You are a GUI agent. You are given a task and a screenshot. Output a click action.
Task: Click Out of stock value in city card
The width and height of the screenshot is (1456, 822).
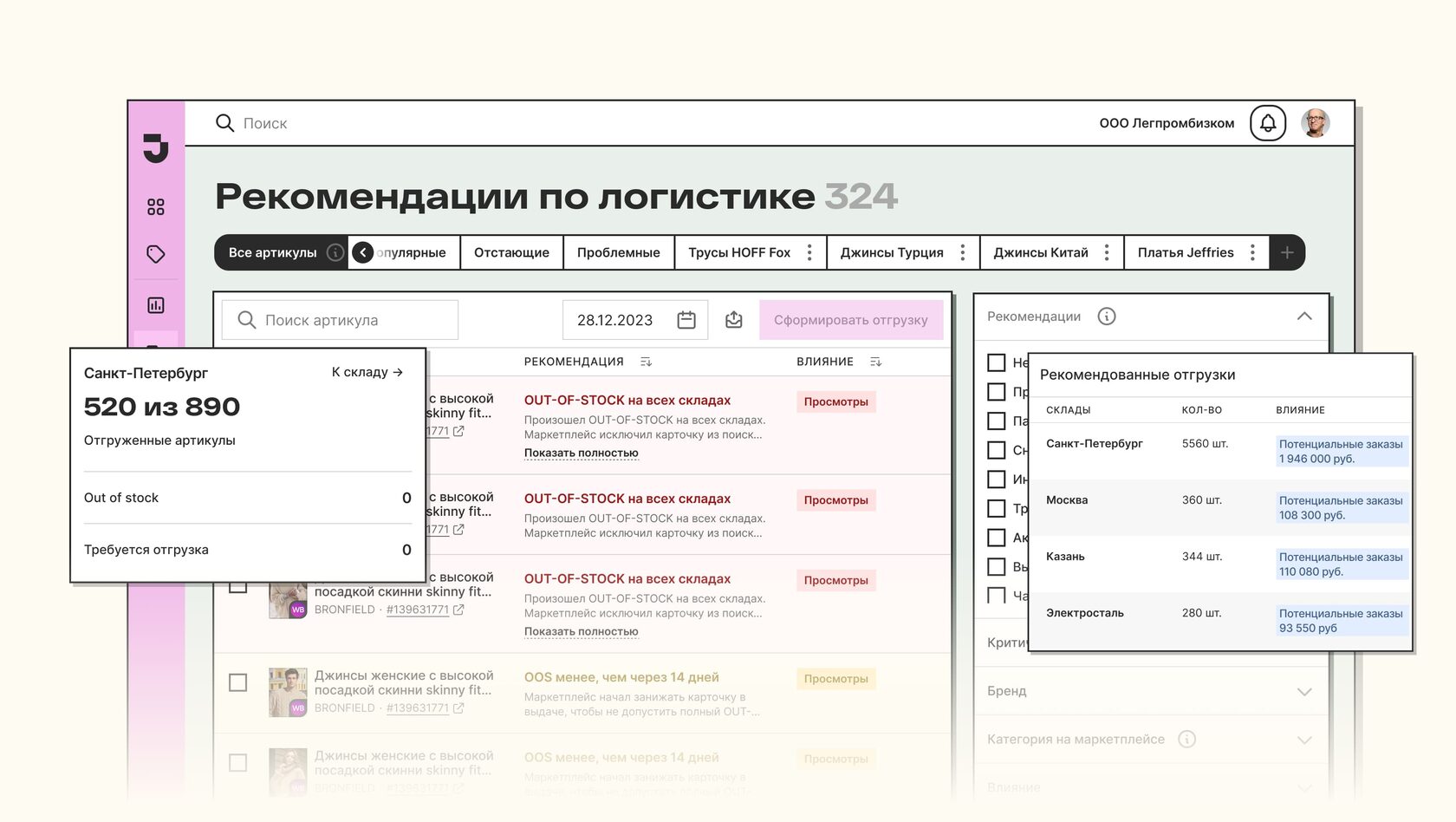406,498
